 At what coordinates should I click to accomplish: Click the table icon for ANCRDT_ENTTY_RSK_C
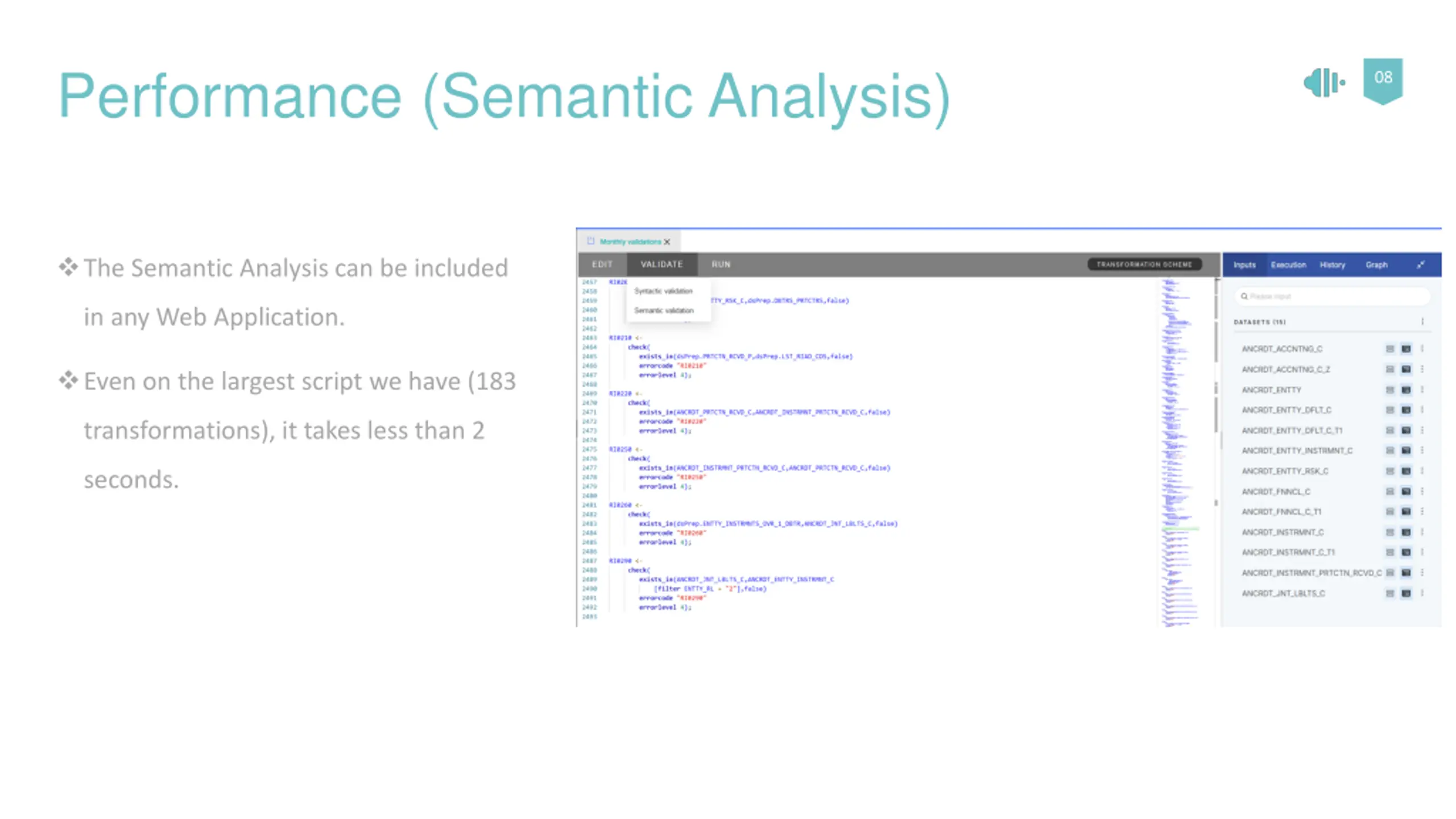(1389, 471)
